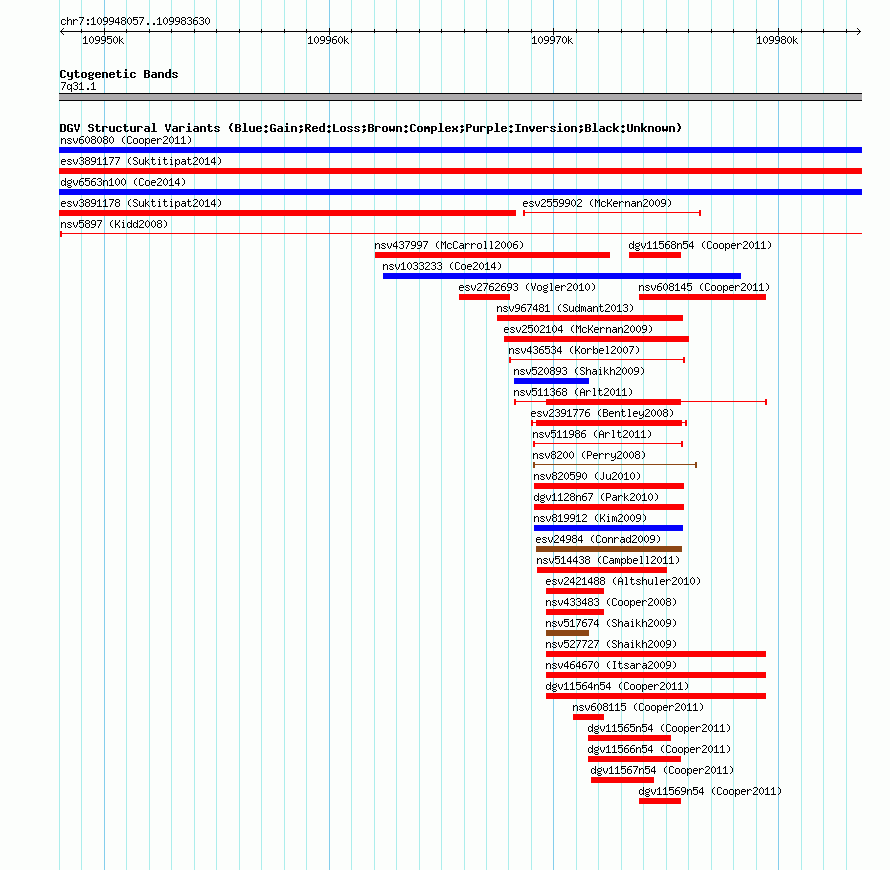Image resolution: width=890 pixels, height=870 pixels.
Task: Open esv2762693 (Vogler2010) label
Action: 527,287
